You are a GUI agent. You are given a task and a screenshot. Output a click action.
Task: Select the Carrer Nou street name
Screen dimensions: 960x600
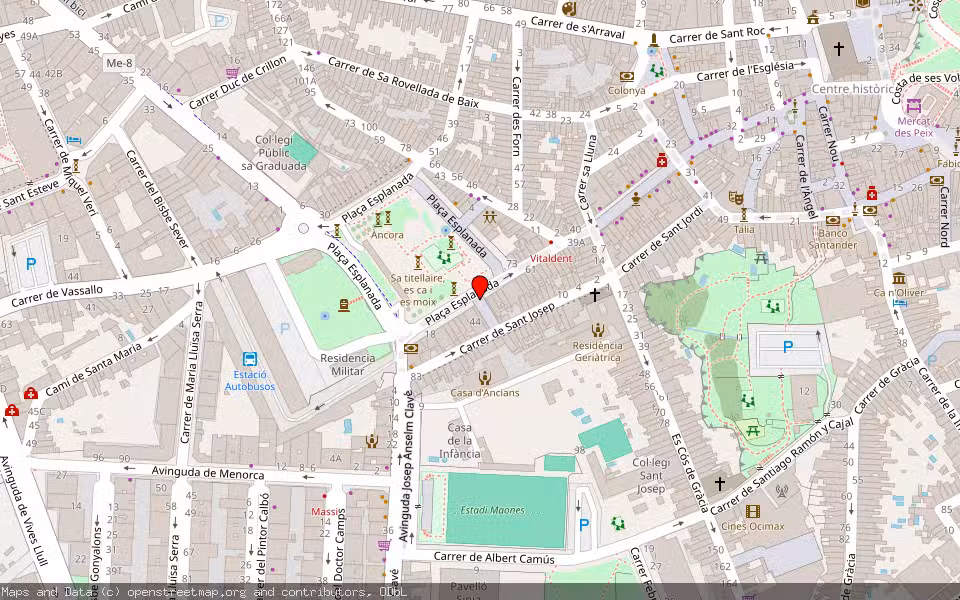[827, 134]
